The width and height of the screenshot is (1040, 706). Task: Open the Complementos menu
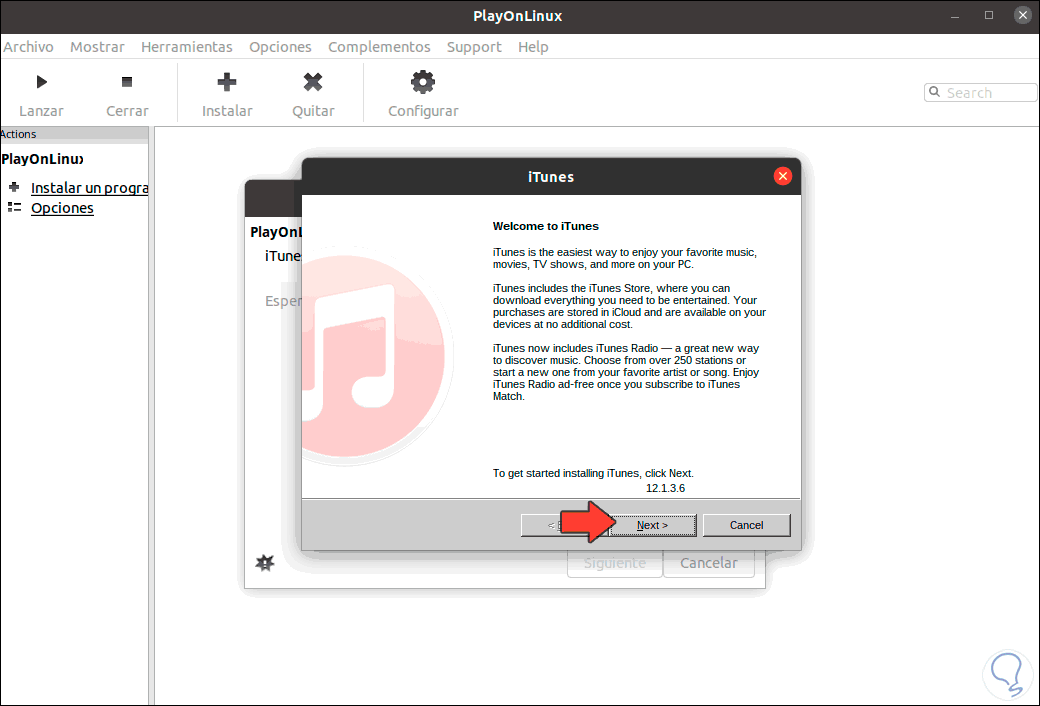(379, 47)
